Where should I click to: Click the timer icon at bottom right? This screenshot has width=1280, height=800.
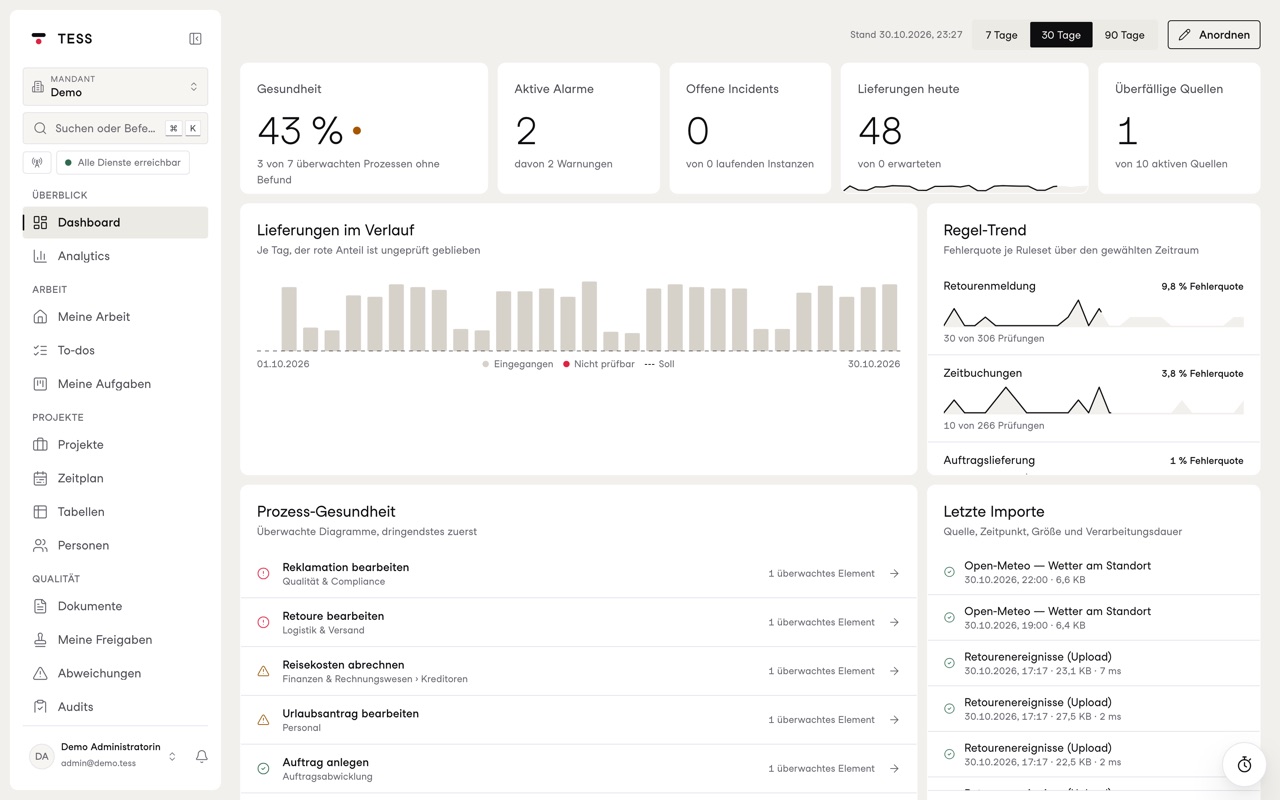click(1244, 765)
